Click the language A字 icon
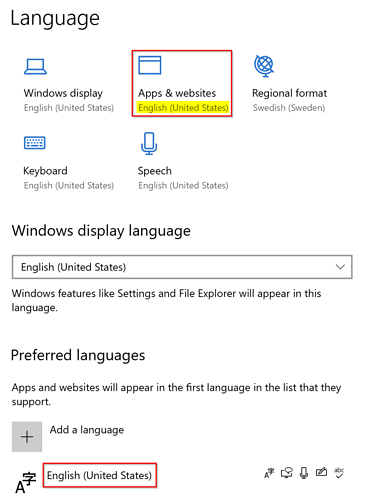Screen dimensions: 380x500 click(25, 483)
